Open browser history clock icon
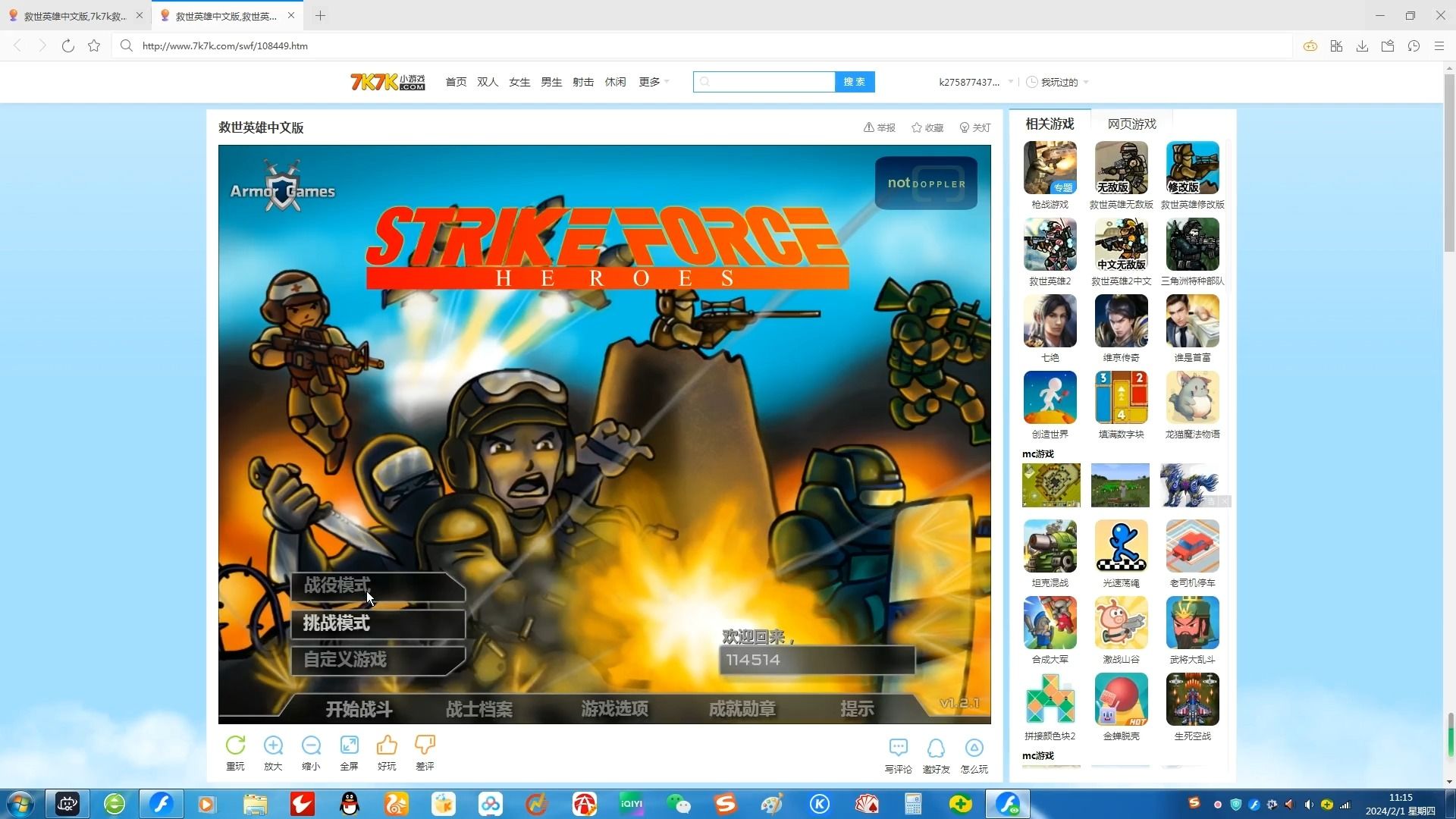 pos(1414,45)
